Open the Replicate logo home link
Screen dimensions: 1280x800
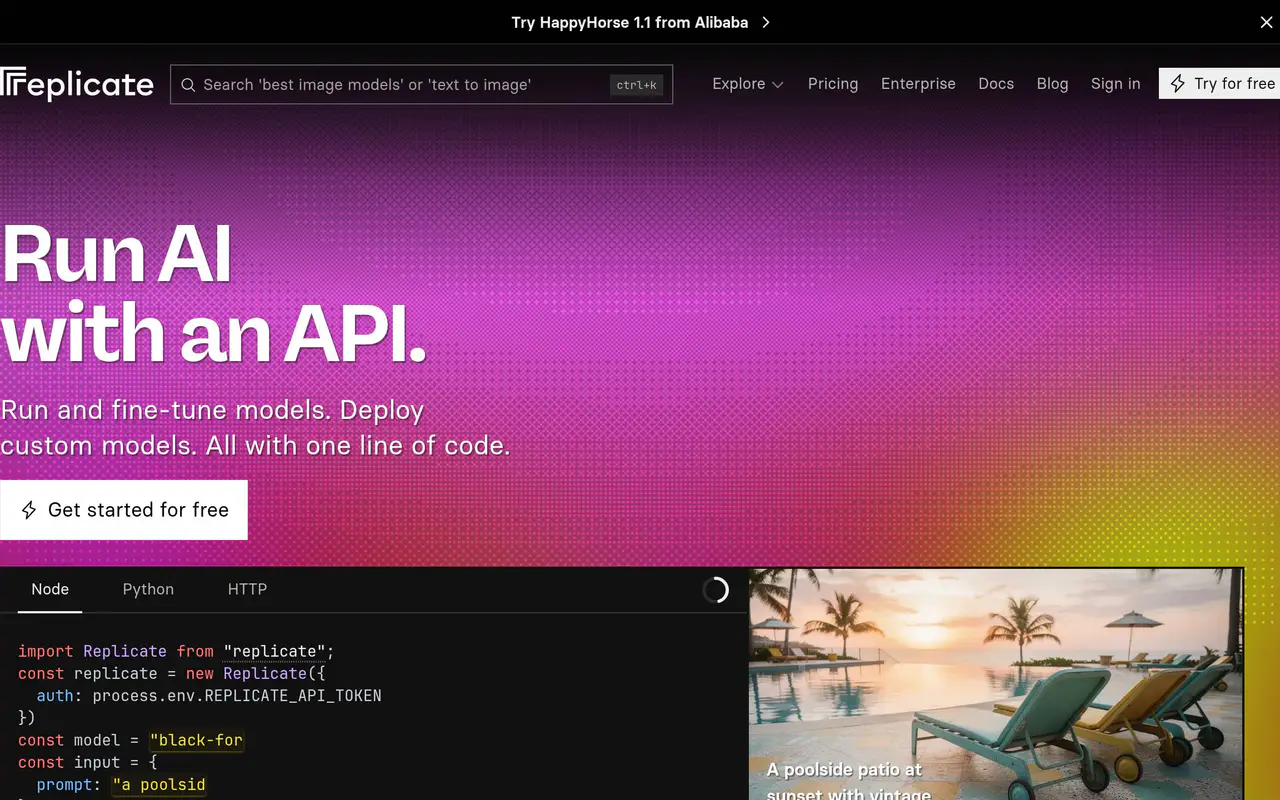pos(77,84)
